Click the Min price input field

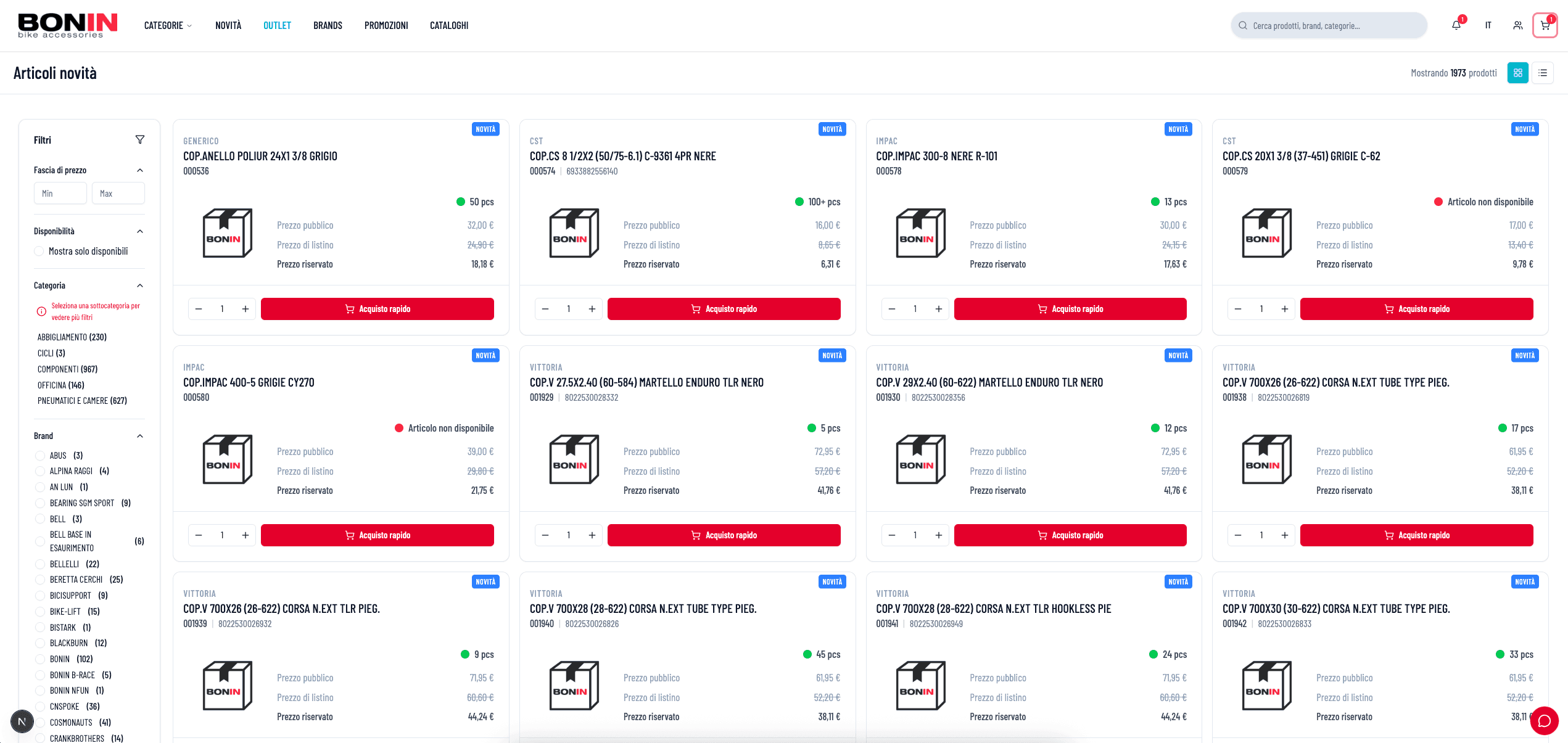(60, 193)
